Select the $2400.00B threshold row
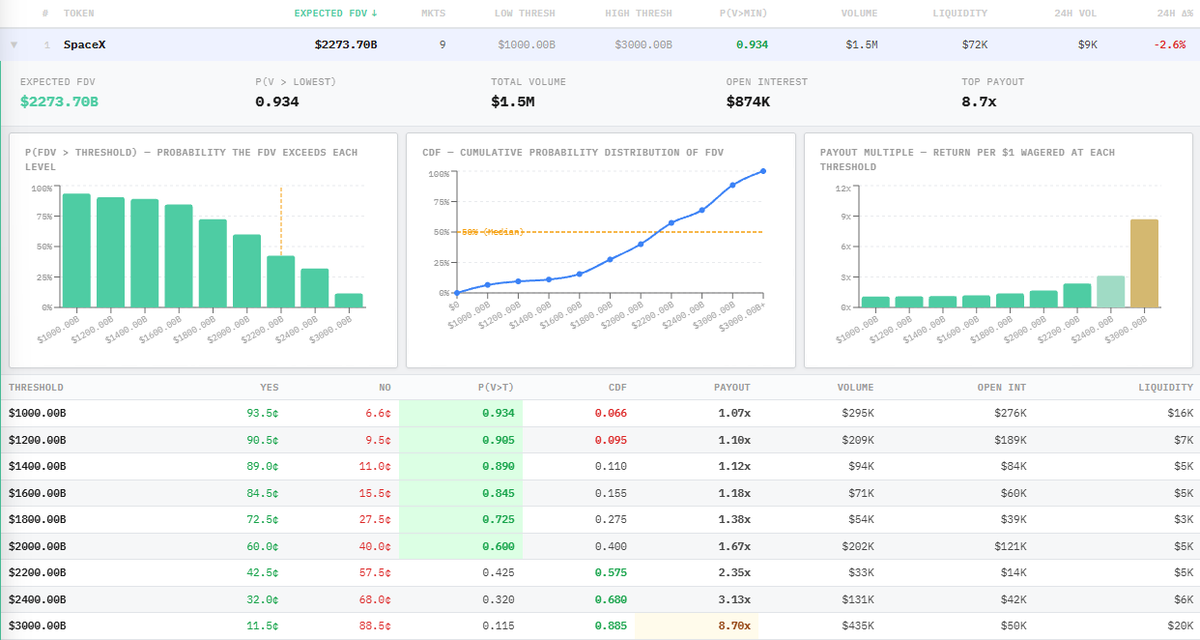Image resolution: width=1200 pixels, height=640 pixels. pyautogui.click(x=600, y=599)
